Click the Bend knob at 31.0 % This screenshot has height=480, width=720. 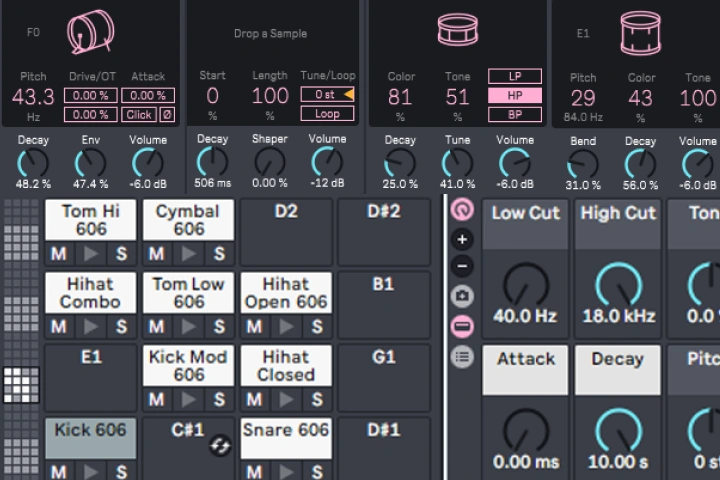coord(583,164)
